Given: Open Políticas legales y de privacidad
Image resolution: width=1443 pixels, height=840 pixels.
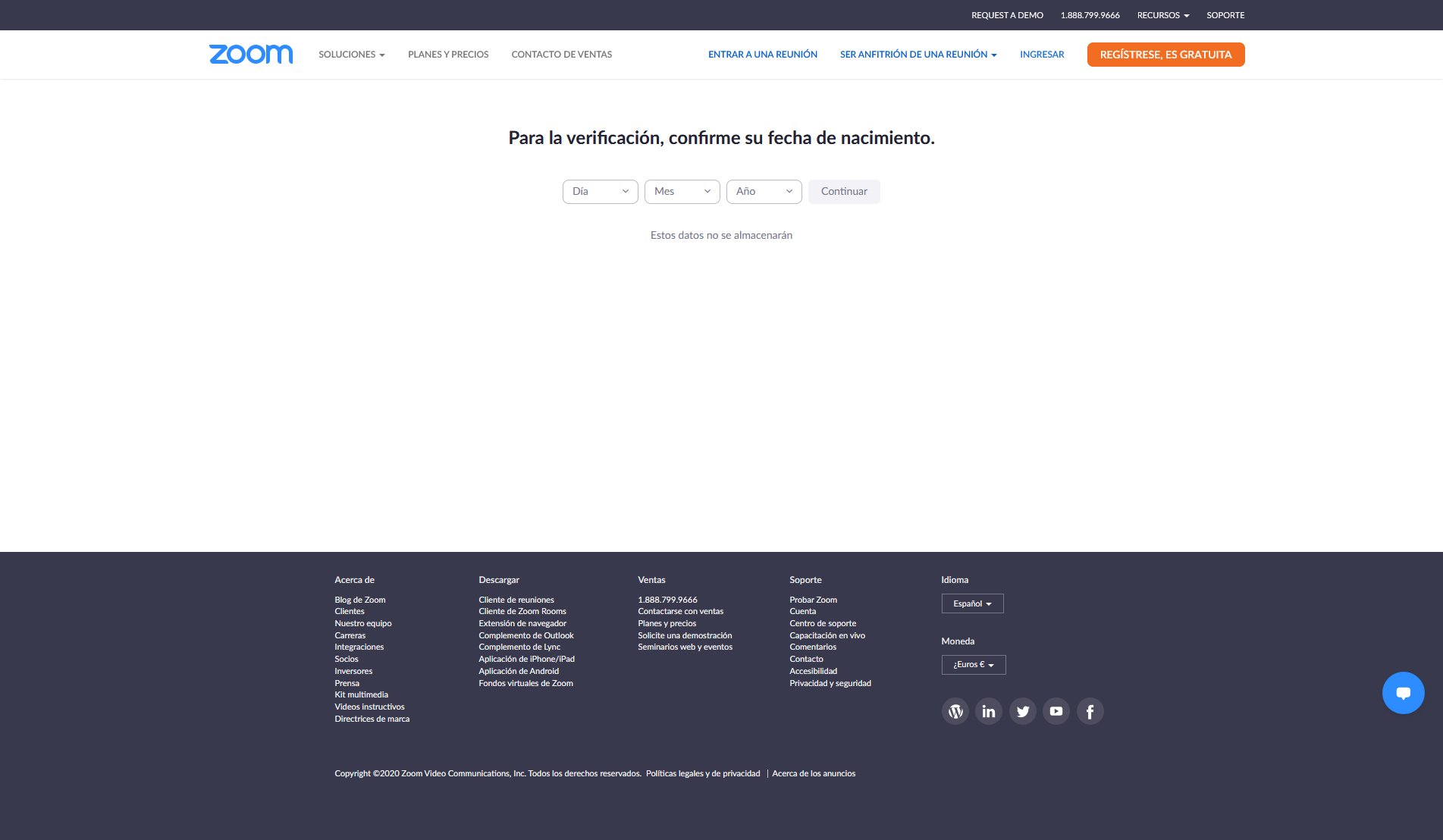Looking at the screenshot, I should [703, 773].
